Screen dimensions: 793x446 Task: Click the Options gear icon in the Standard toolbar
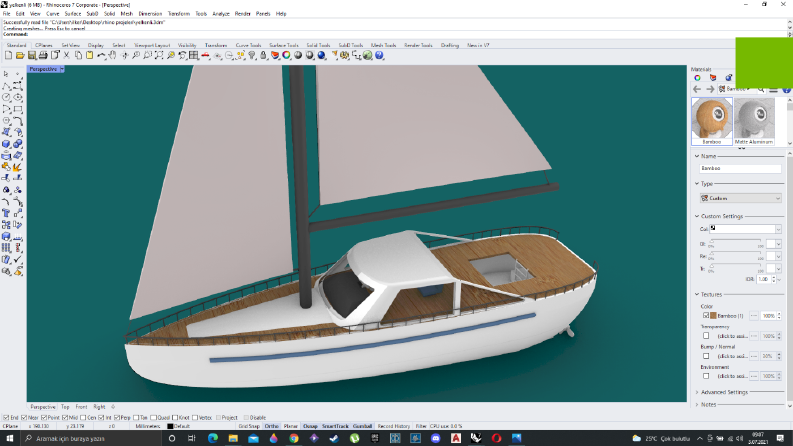(x=344, y=55)
